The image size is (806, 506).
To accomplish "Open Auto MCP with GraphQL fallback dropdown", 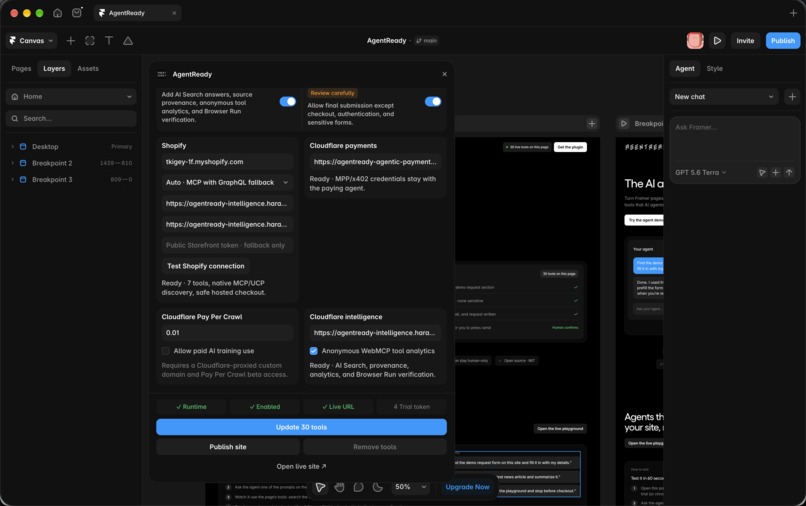I will tap(227, 183).
